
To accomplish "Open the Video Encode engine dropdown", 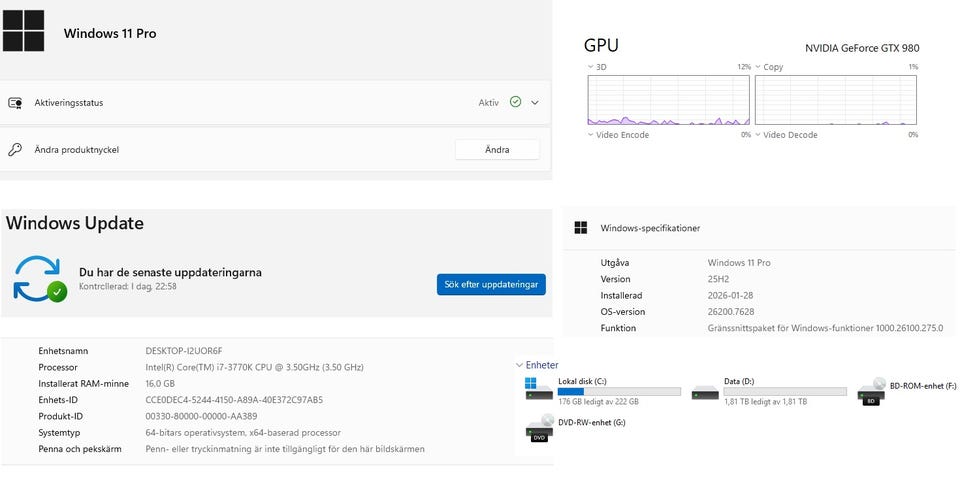I will click(x=590, y=135).
